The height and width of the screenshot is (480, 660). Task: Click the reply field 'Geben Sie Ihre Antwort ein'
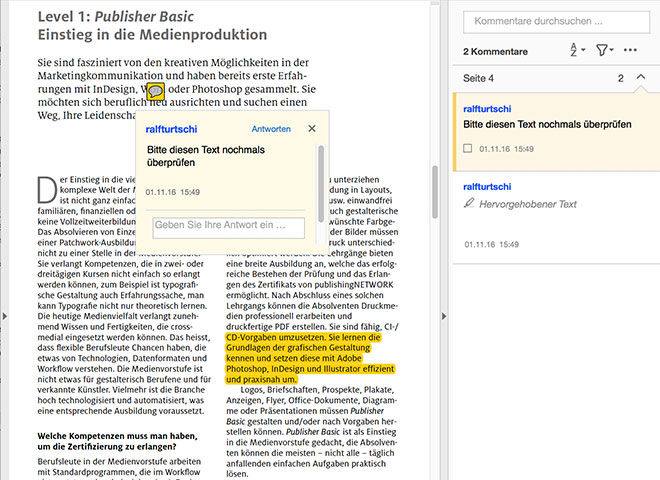click(229, 228)
